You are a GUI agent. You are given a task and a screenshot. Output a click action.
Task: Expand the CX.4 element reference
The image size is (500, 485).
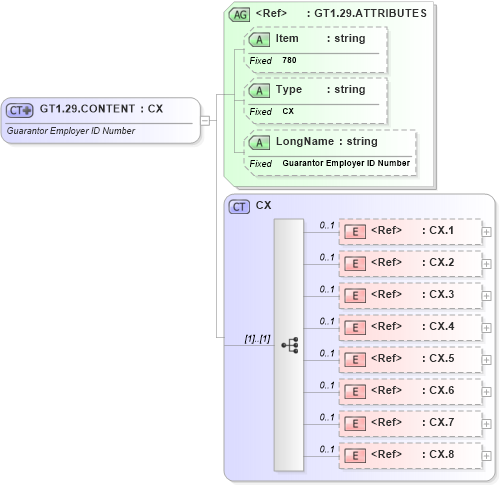pyautogui.click(x=486, y=328)
